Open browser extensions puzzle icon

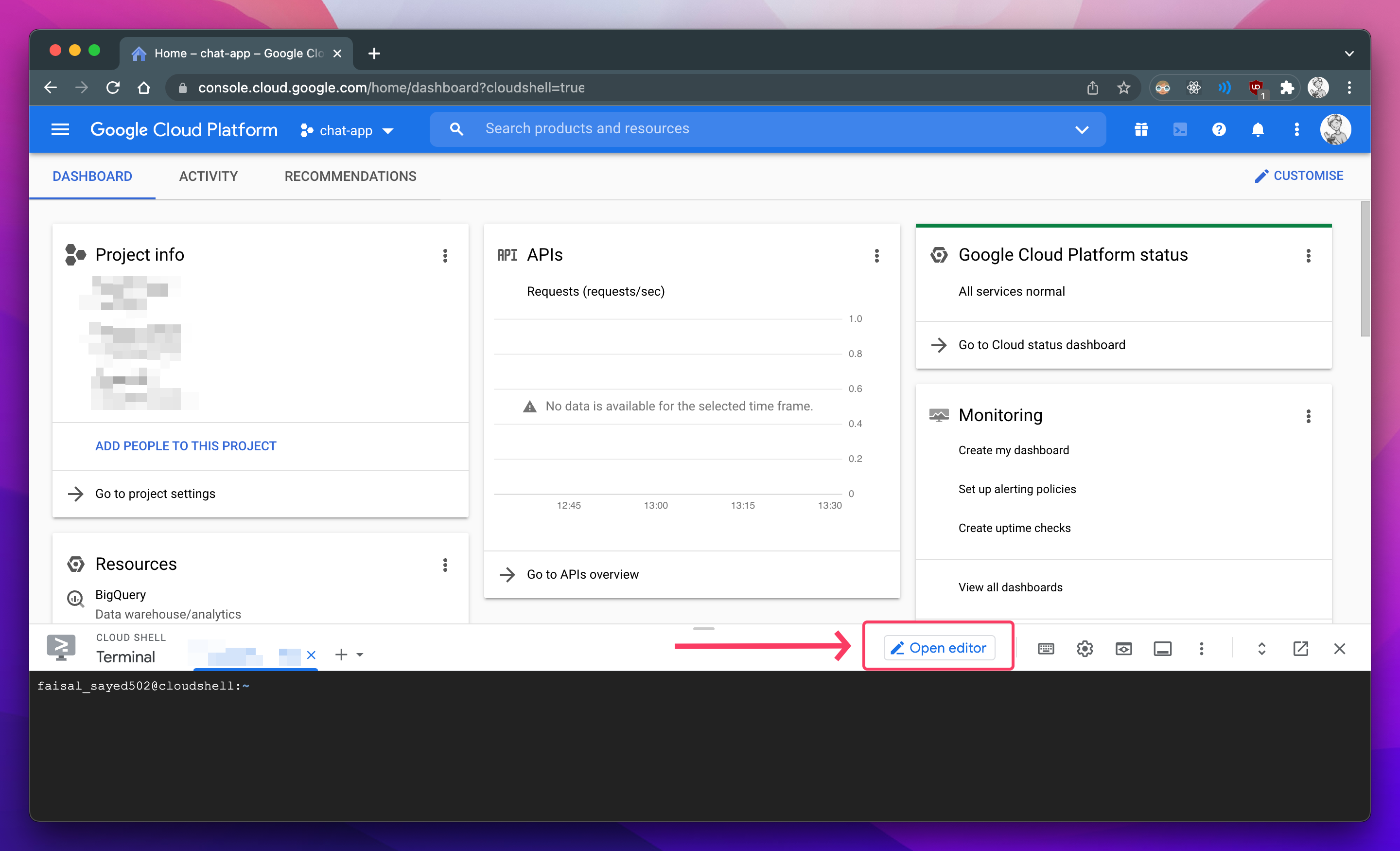[x=1287, y=88]
